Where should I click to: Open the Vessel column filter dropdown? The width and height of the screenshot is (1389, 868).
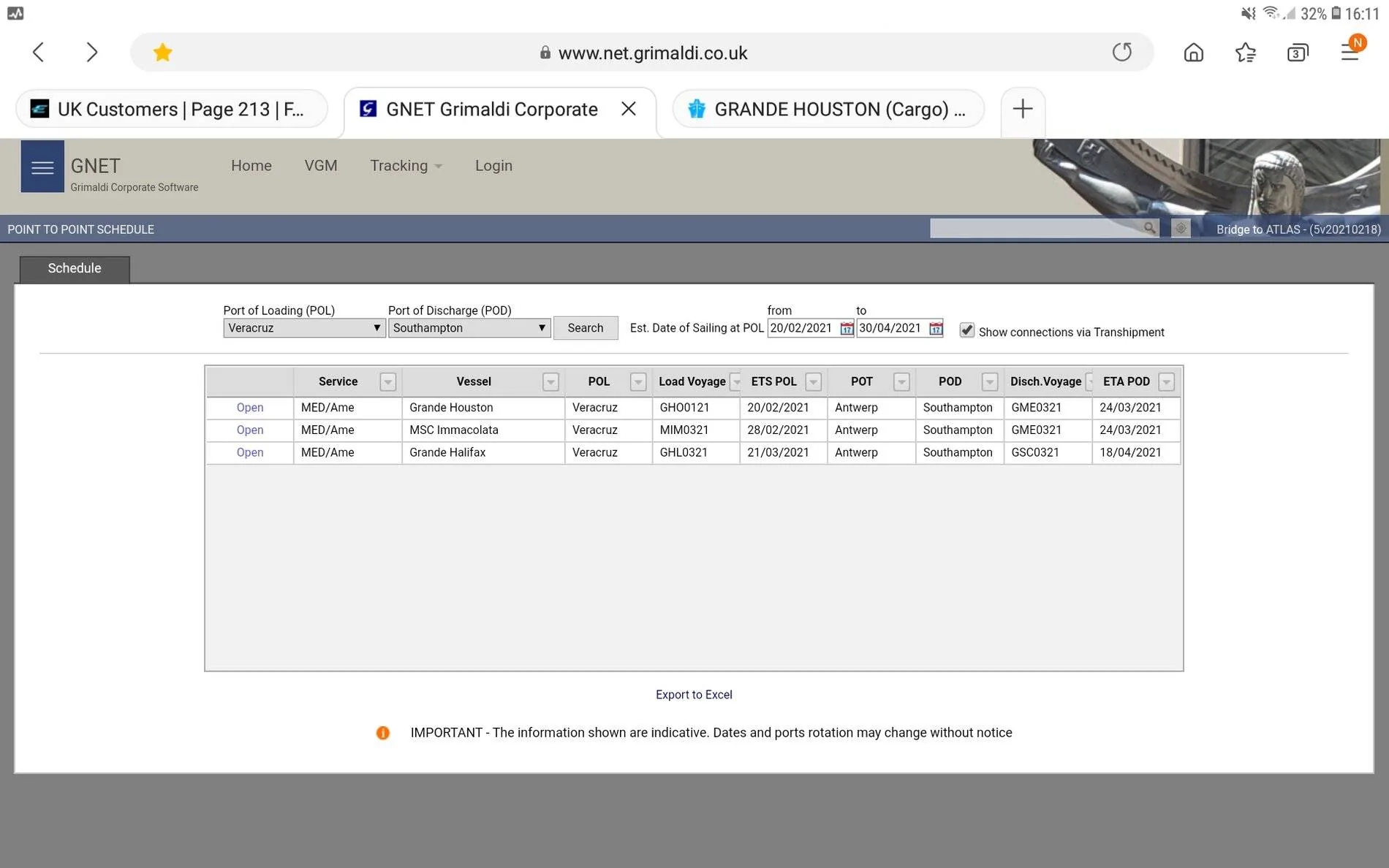click(550, 382)
